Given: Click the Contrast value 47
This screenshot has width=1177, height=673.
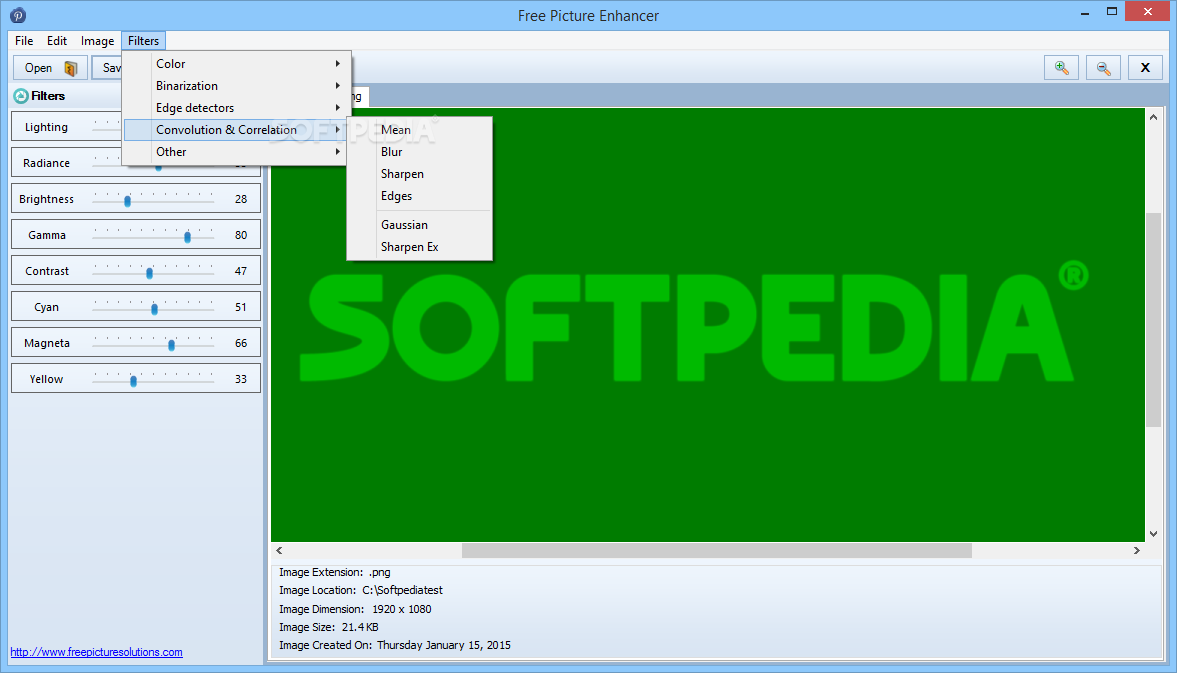Looking at the screenshot, I should click(241, 271).
